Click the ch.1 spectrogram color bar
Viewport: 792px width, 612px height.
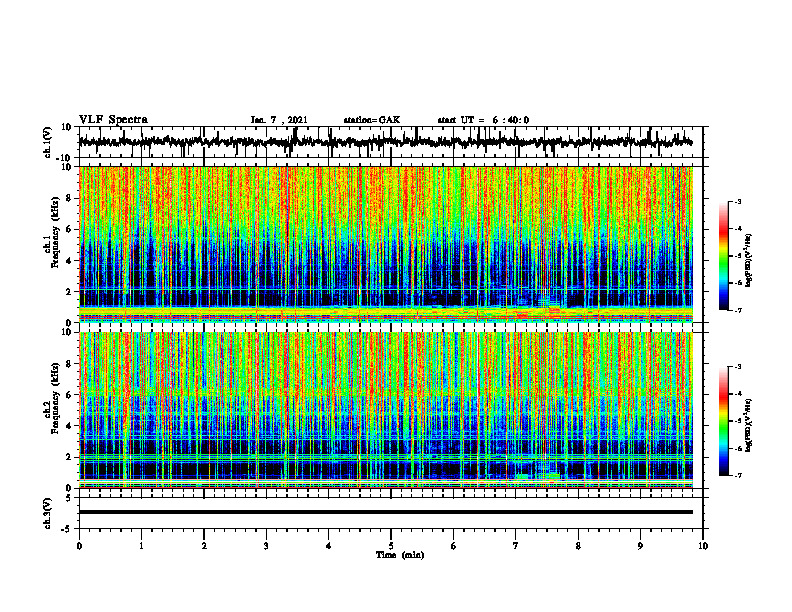[x=724, y=256]
